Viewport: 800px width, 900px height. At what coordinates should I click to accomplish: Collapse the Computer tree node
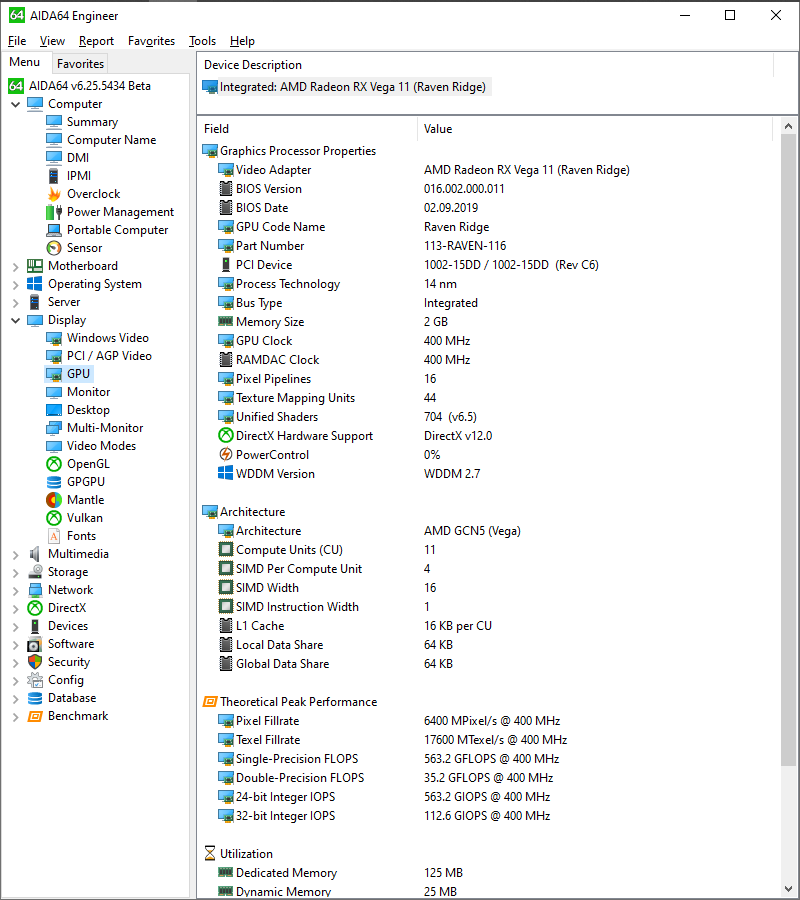pyautogui.click(x=15, y=104)
